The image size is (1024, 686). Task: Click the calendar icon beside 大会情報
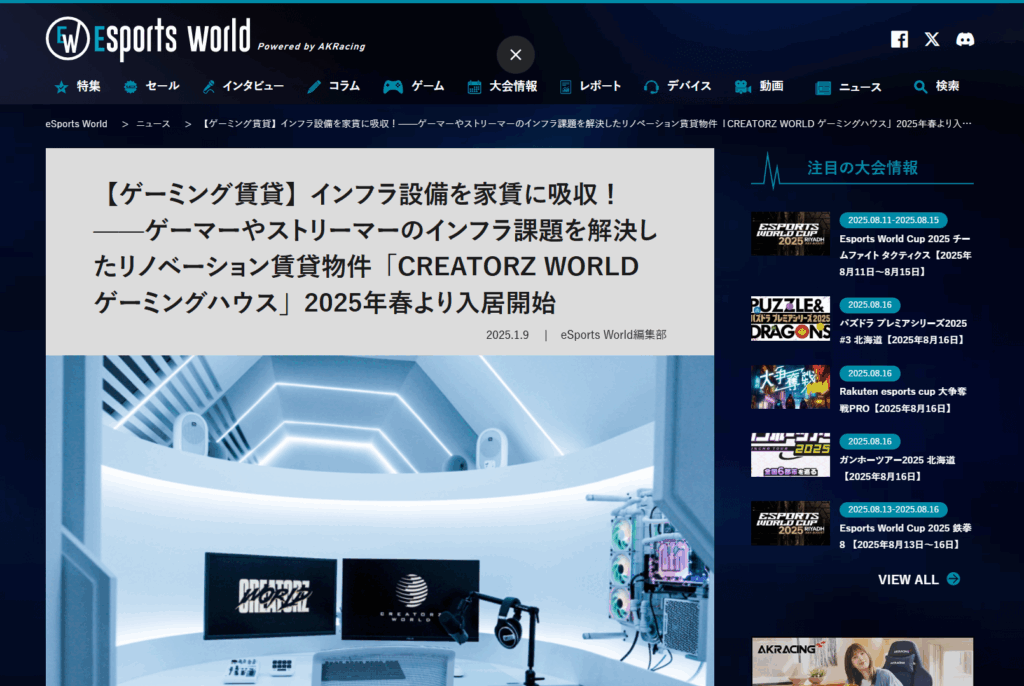click(474, 87)
